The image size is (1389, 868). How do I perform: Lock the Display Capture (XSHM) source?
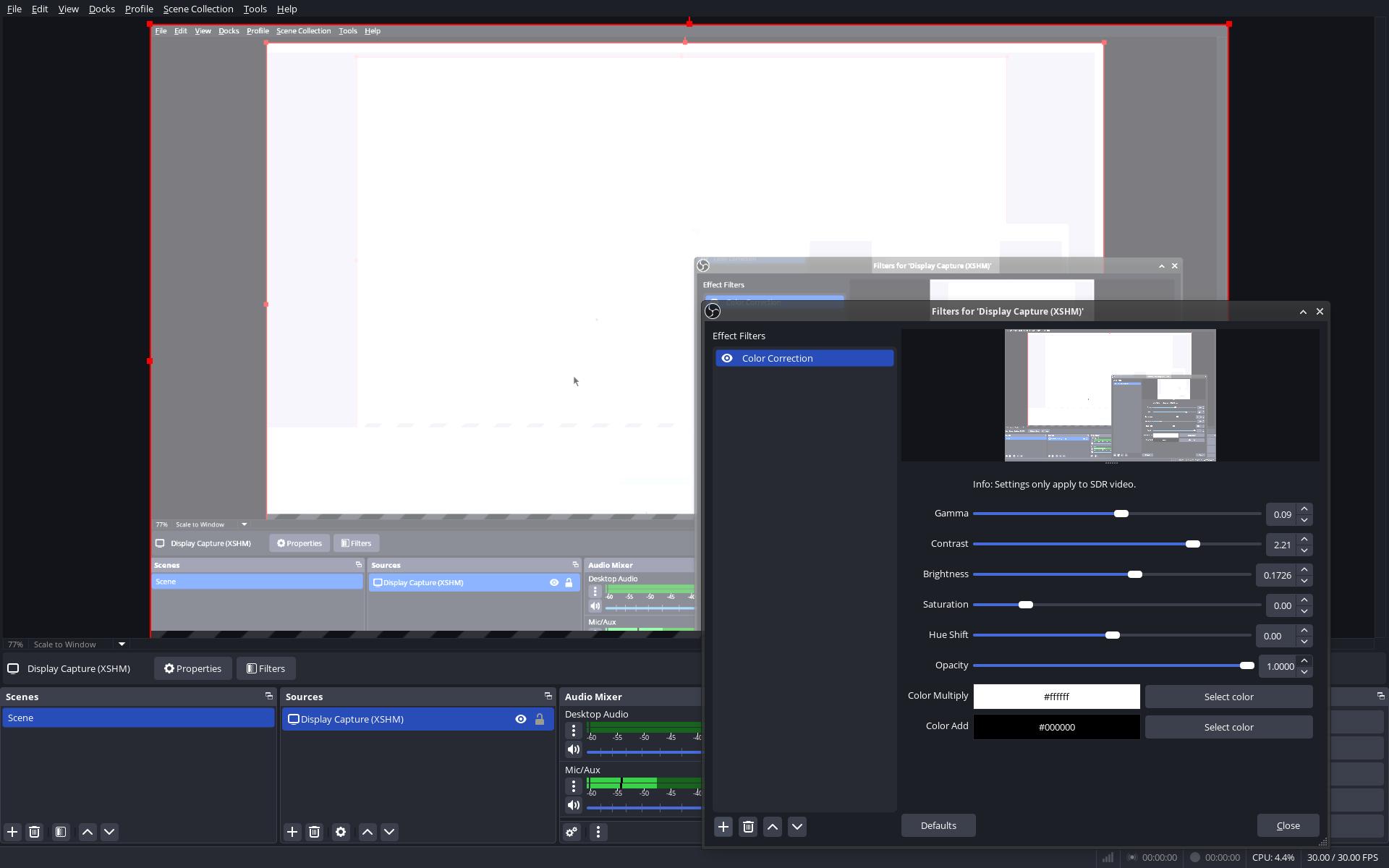(x=540, y=719)
